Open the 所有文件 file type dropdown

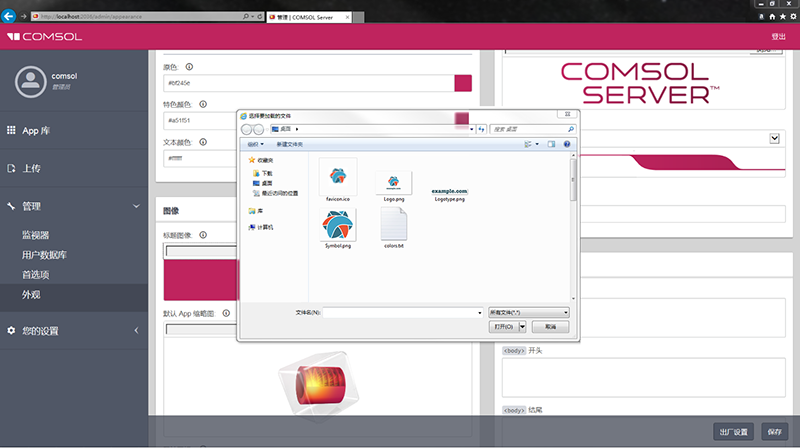tap(529, 312)
